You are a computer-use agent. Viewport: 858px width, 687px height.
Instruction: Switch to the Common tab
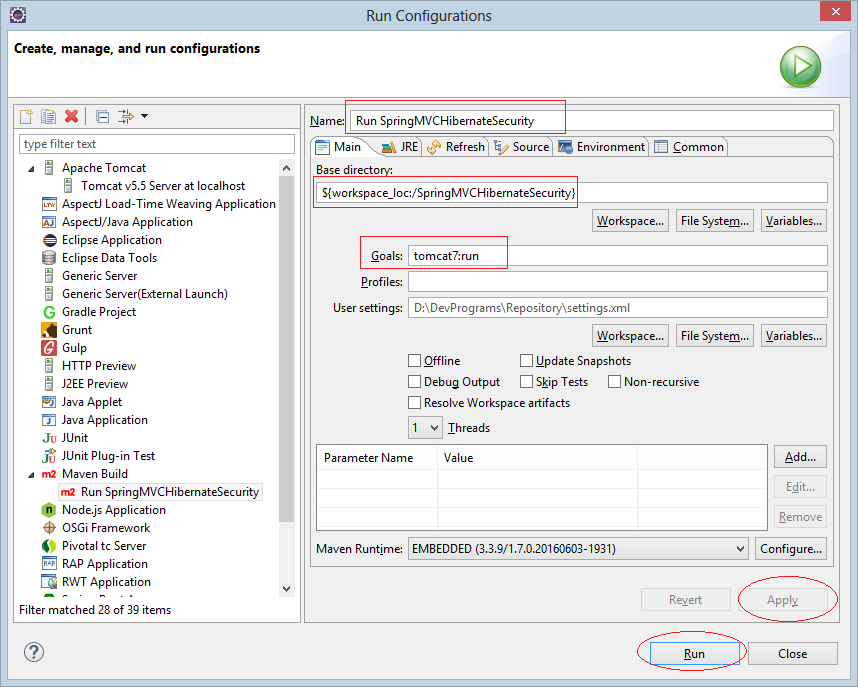689,147
